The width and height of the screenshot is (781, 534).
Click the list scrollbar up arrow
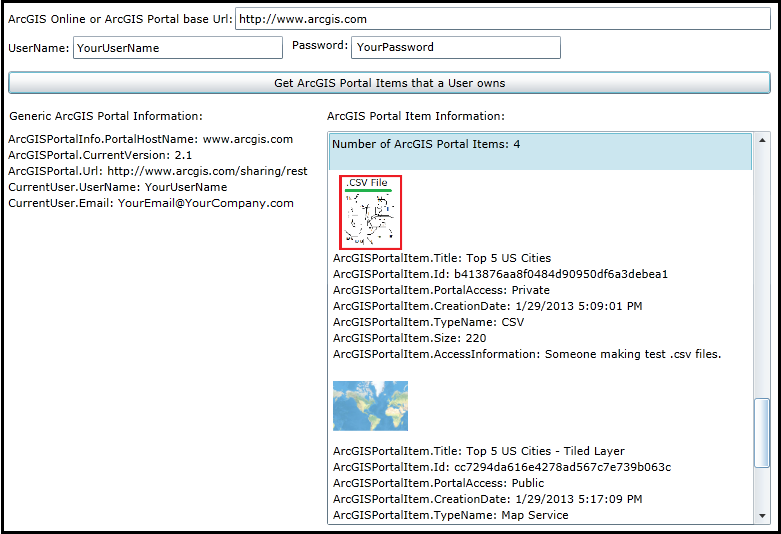click(x=762, y=141)
